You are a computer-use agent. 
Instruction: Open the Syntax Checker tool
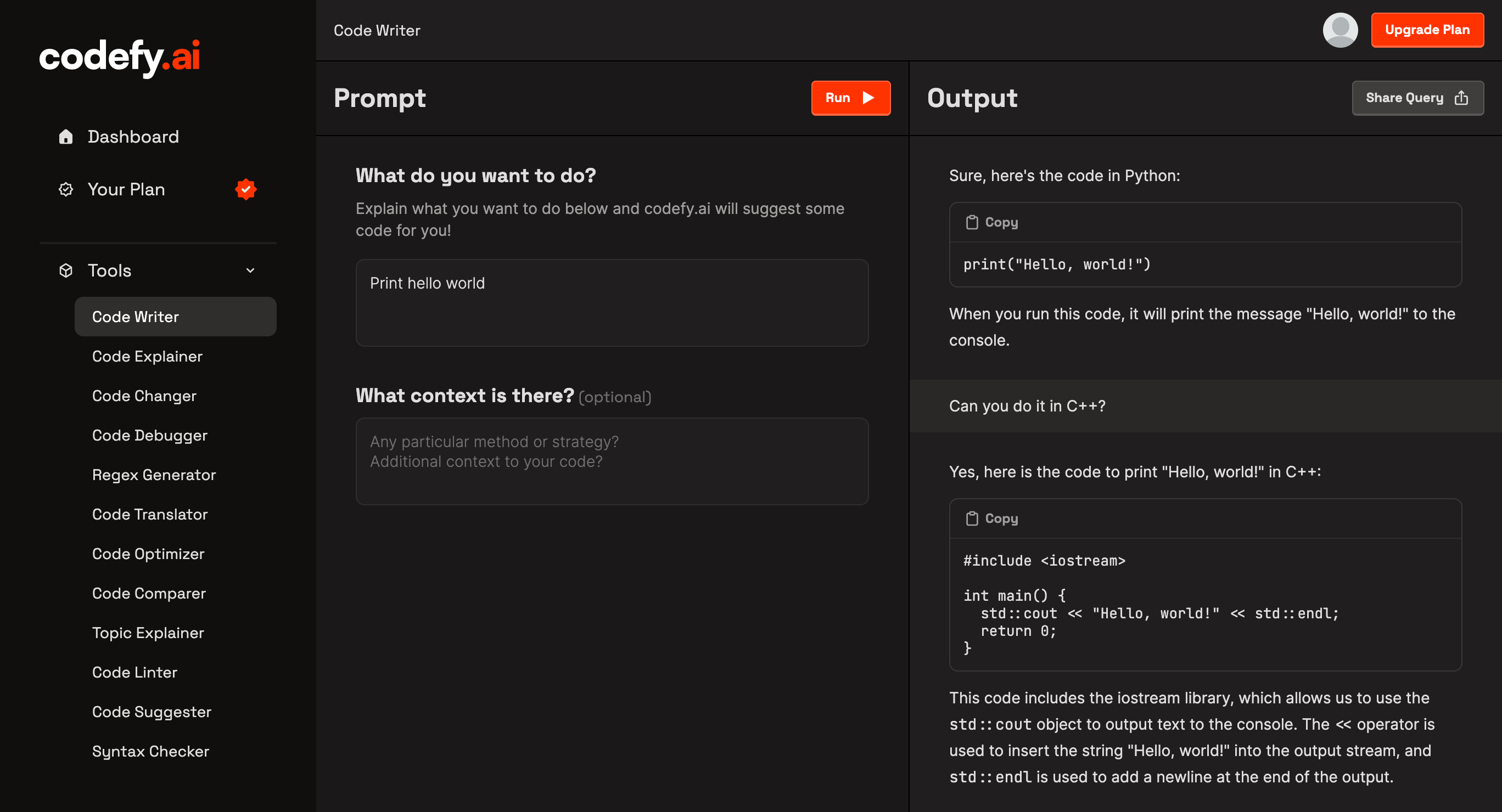(x=150, y=751)
